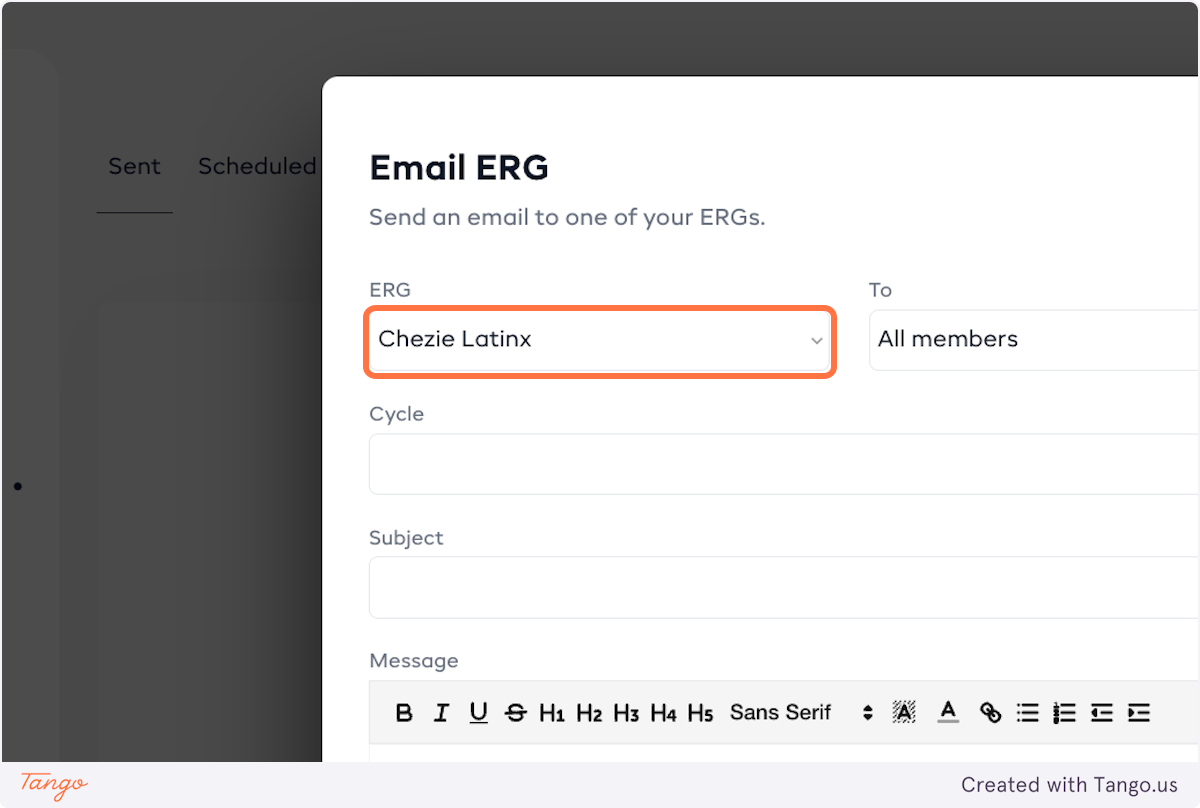Set Heading 5 format
This screenshot has width=1200, height=808.
pyautogui.click(x=700, y=713)
